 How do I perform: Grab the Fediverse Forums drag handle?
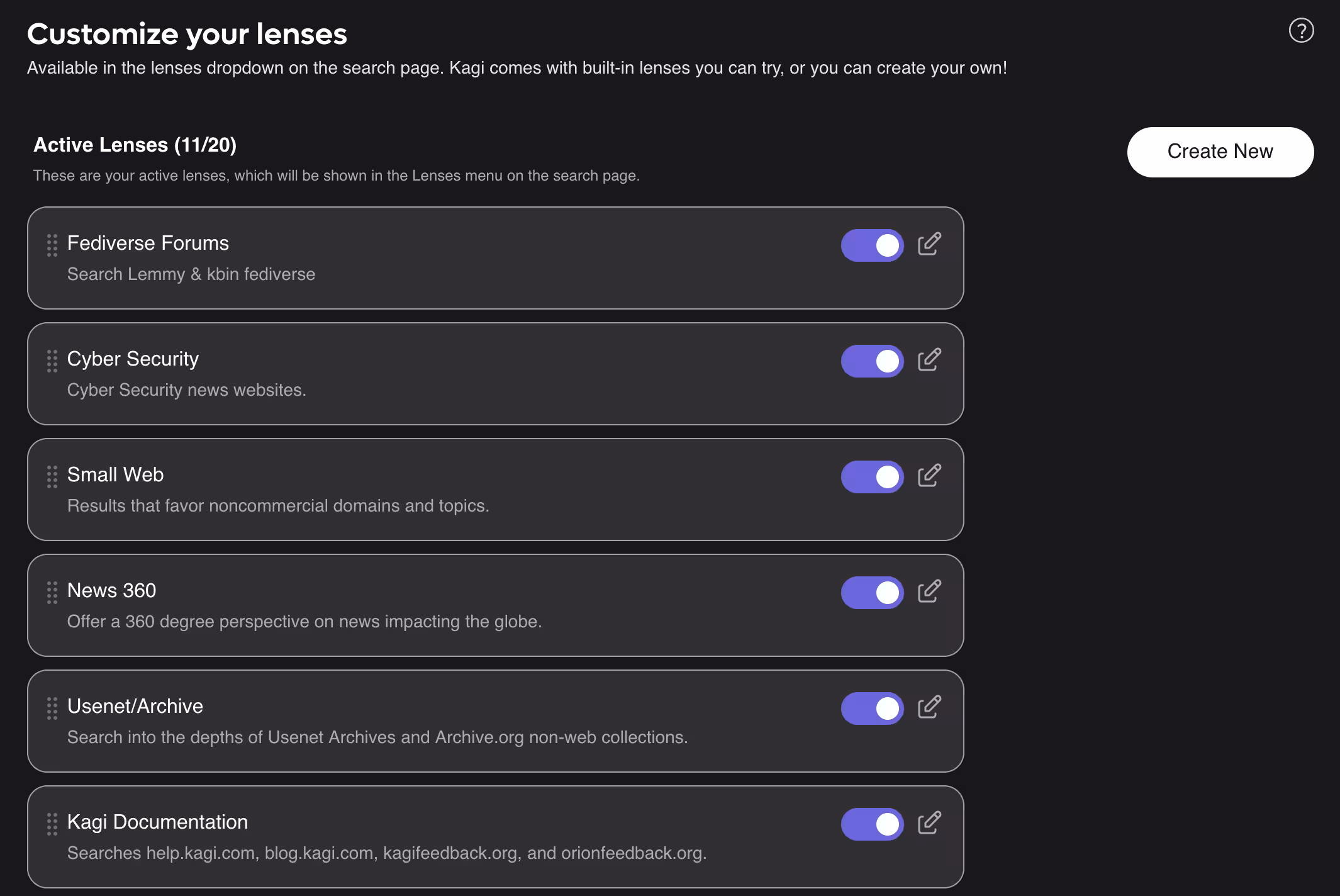point(52,245)
